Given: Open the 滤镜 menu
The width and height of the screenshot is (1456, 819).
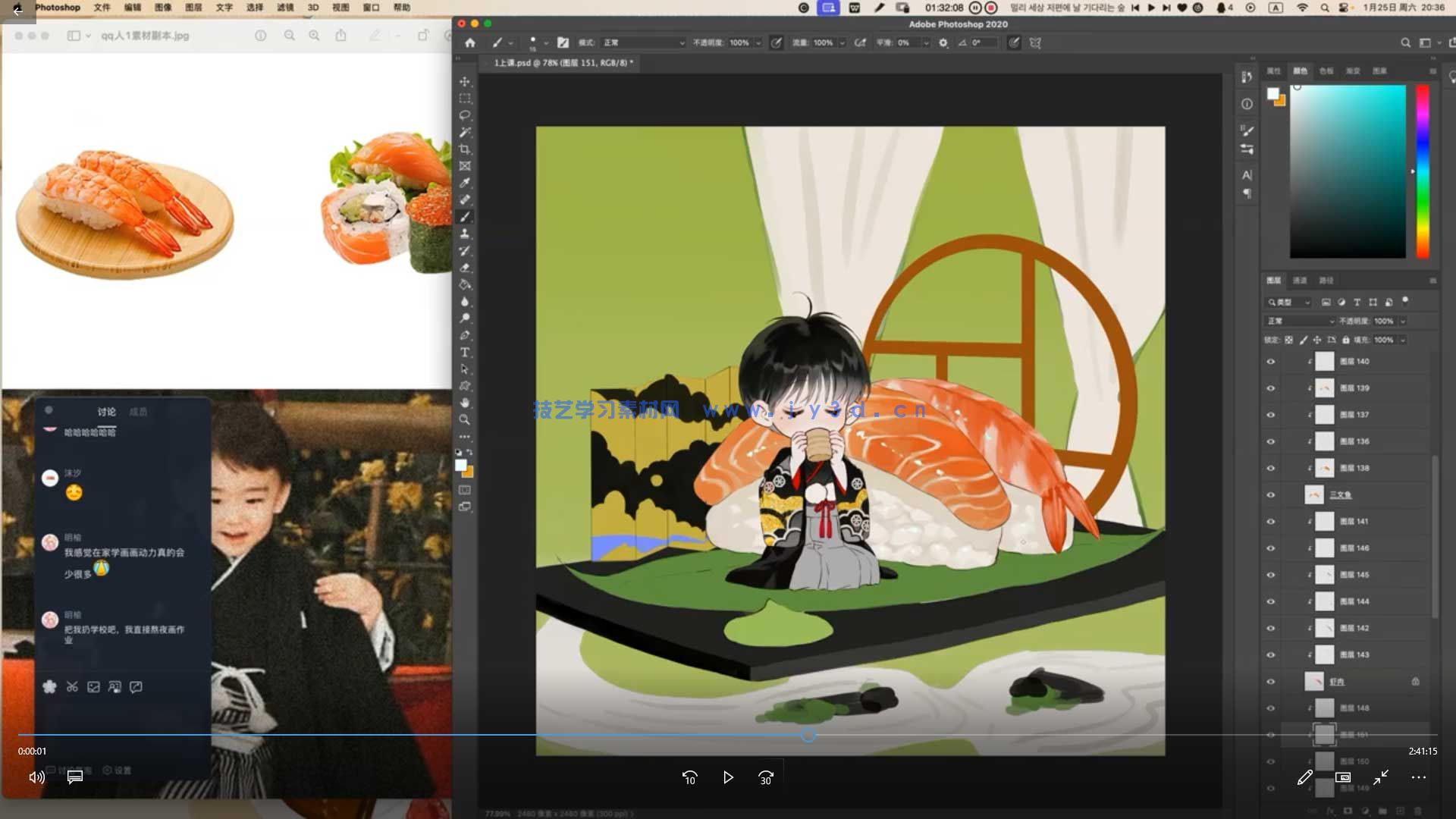Looking at the screenshot, I should pyautogui.click(x=285, y=8).
